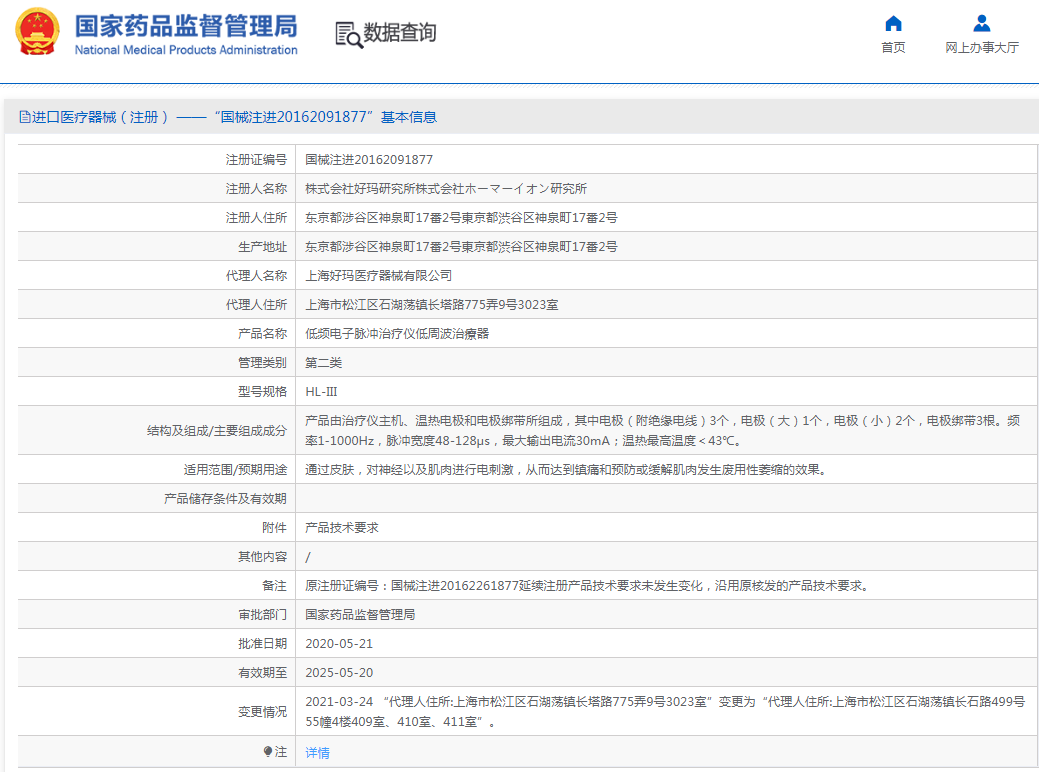Click the 数据查询 magnifier document icon
1039x772 pixels.
[x=349, y=34]
